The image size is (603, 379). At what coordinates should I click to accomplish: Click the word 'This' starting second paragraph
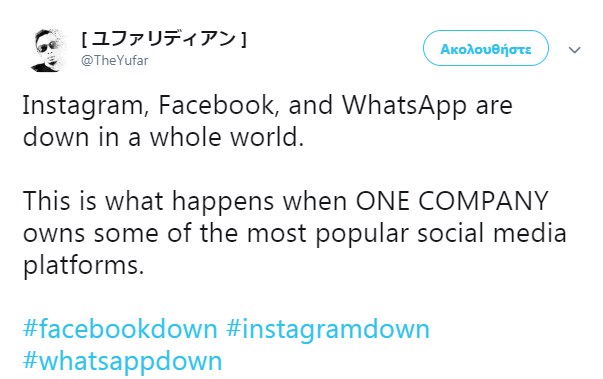(47, 201)
